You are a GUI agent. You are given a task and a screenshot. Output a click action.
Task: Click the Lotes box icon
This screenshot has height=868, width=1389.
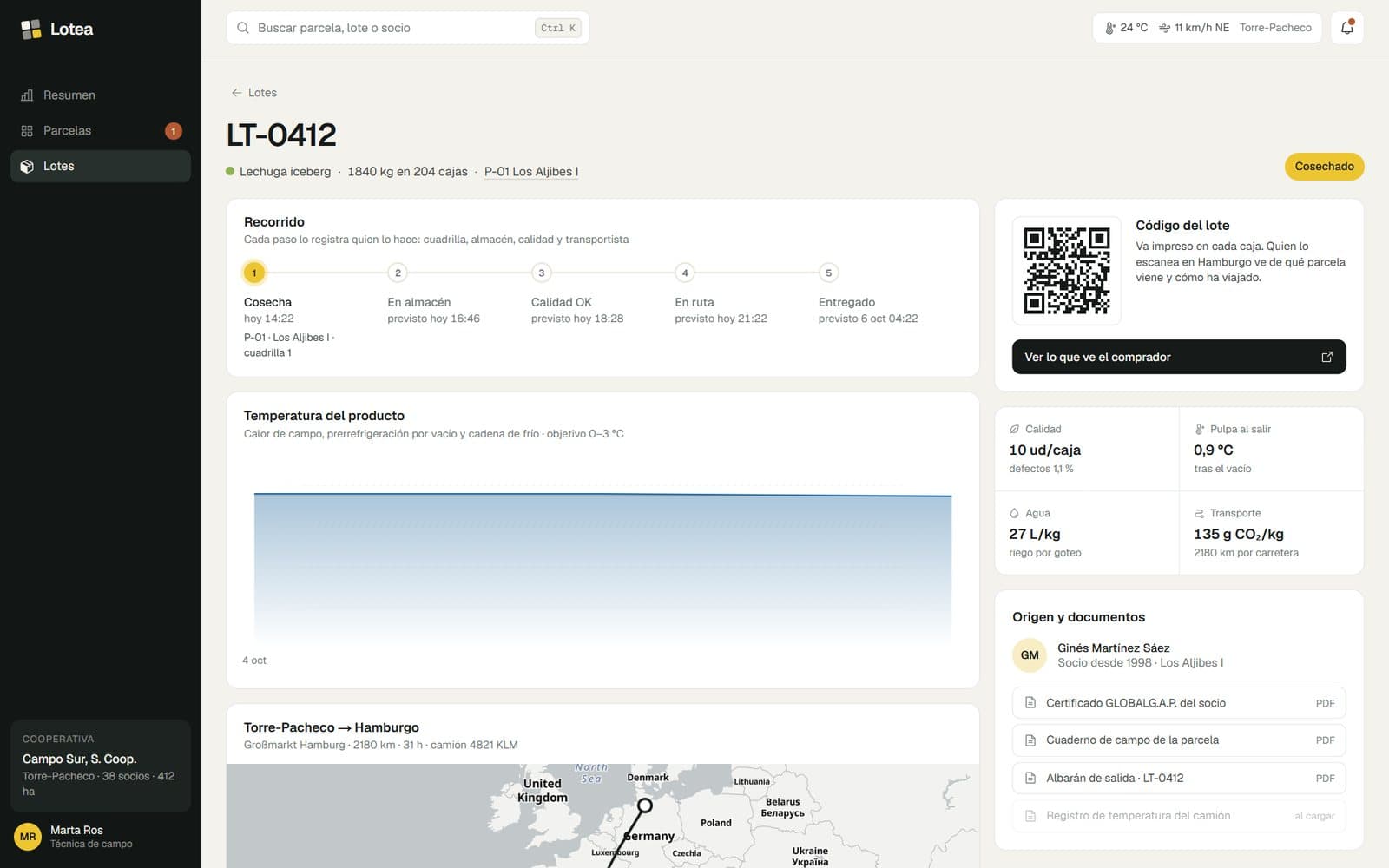pyautogui.click(x=27, y=167)
